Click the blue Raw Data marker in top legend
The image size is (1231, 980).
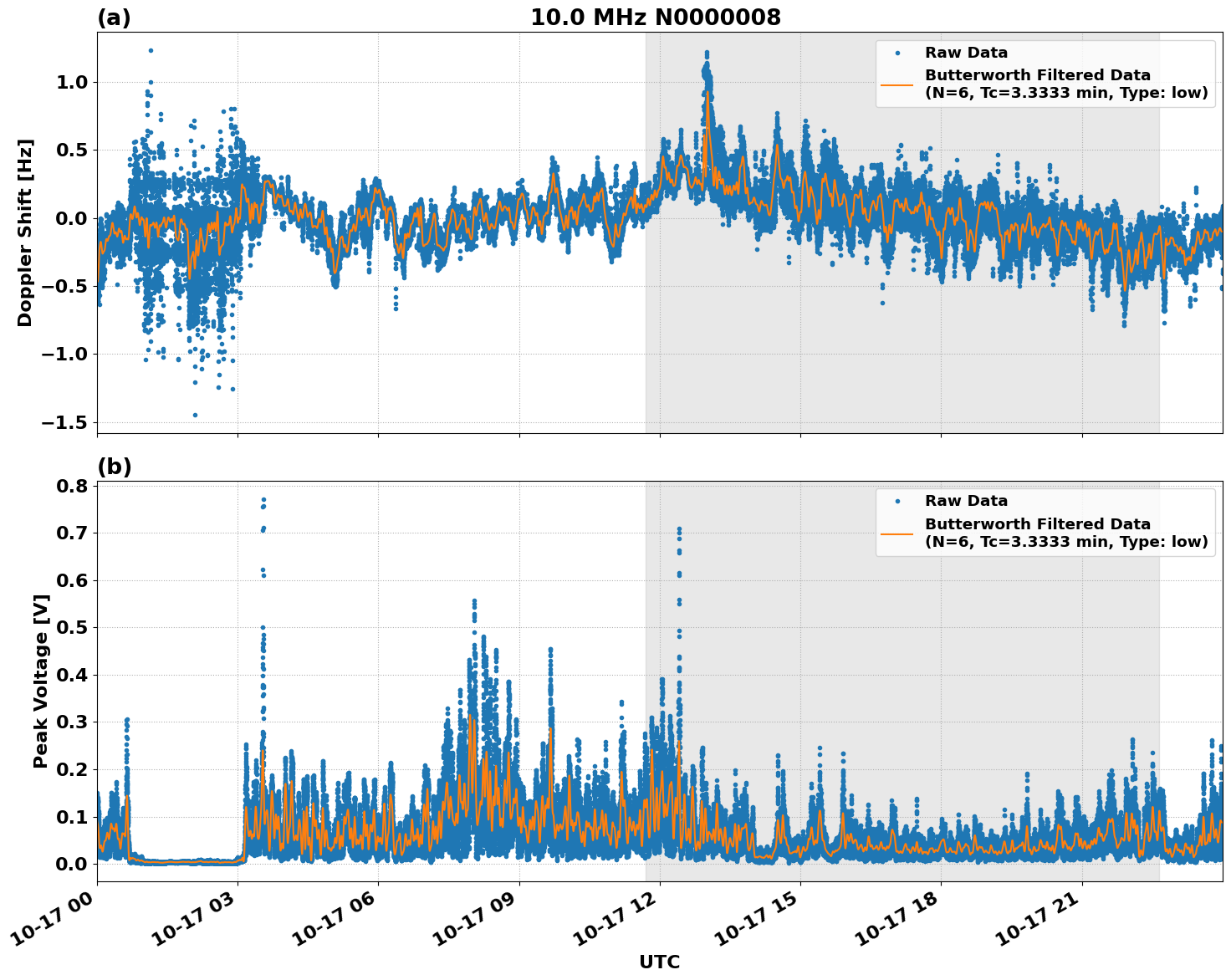tap(896, 54)
